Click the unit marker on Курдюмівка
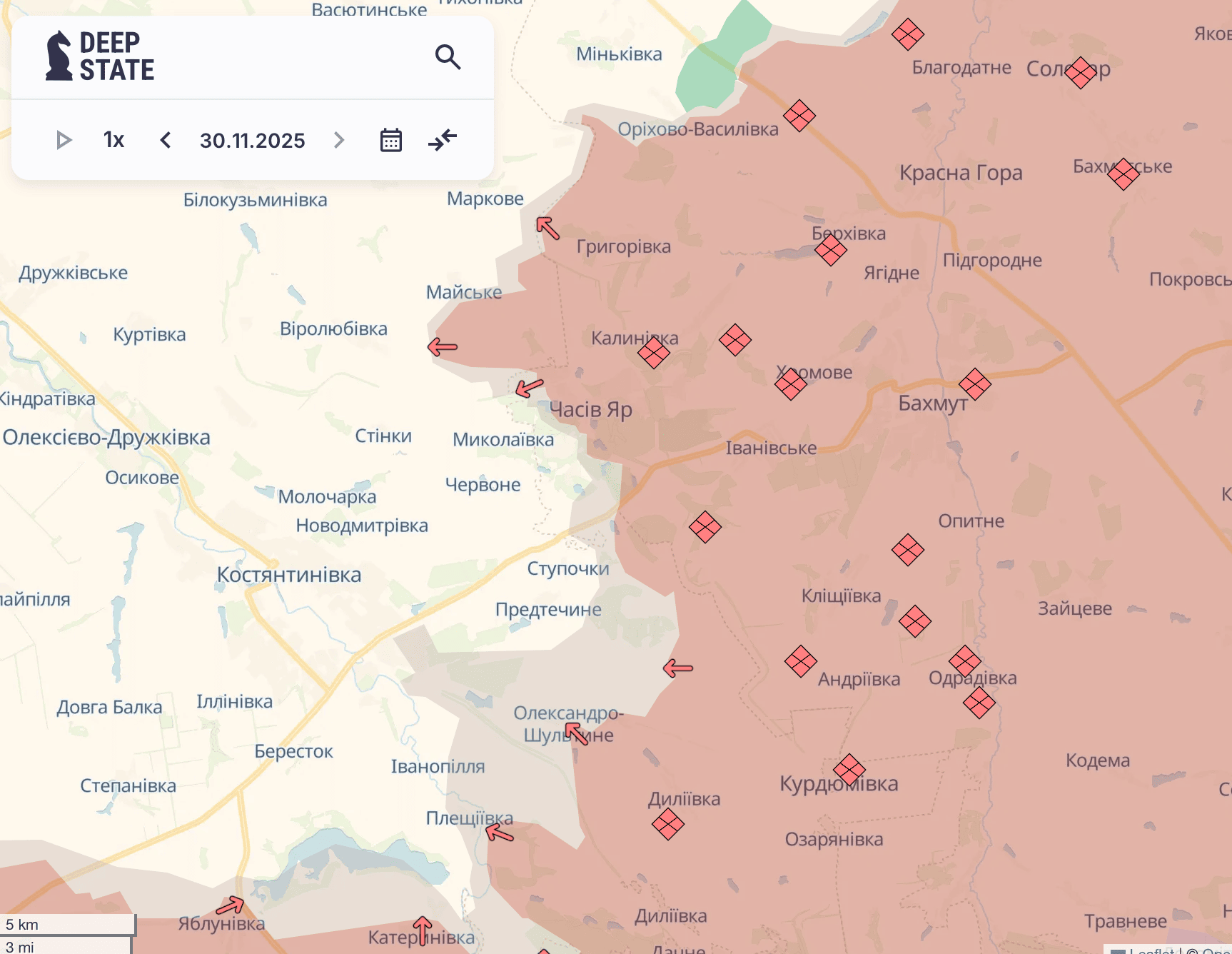The height and width of the screenshot is (954, 1232). click(849, 770)
